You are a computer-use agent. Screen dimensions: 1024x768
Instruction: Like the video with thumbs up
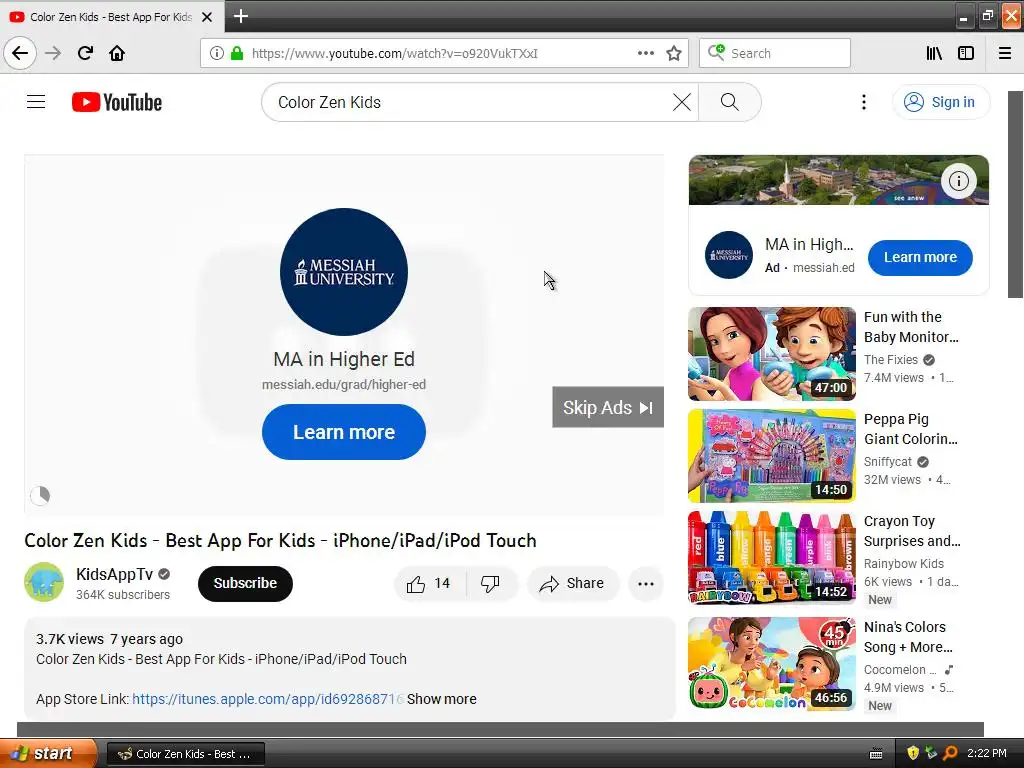429,584
